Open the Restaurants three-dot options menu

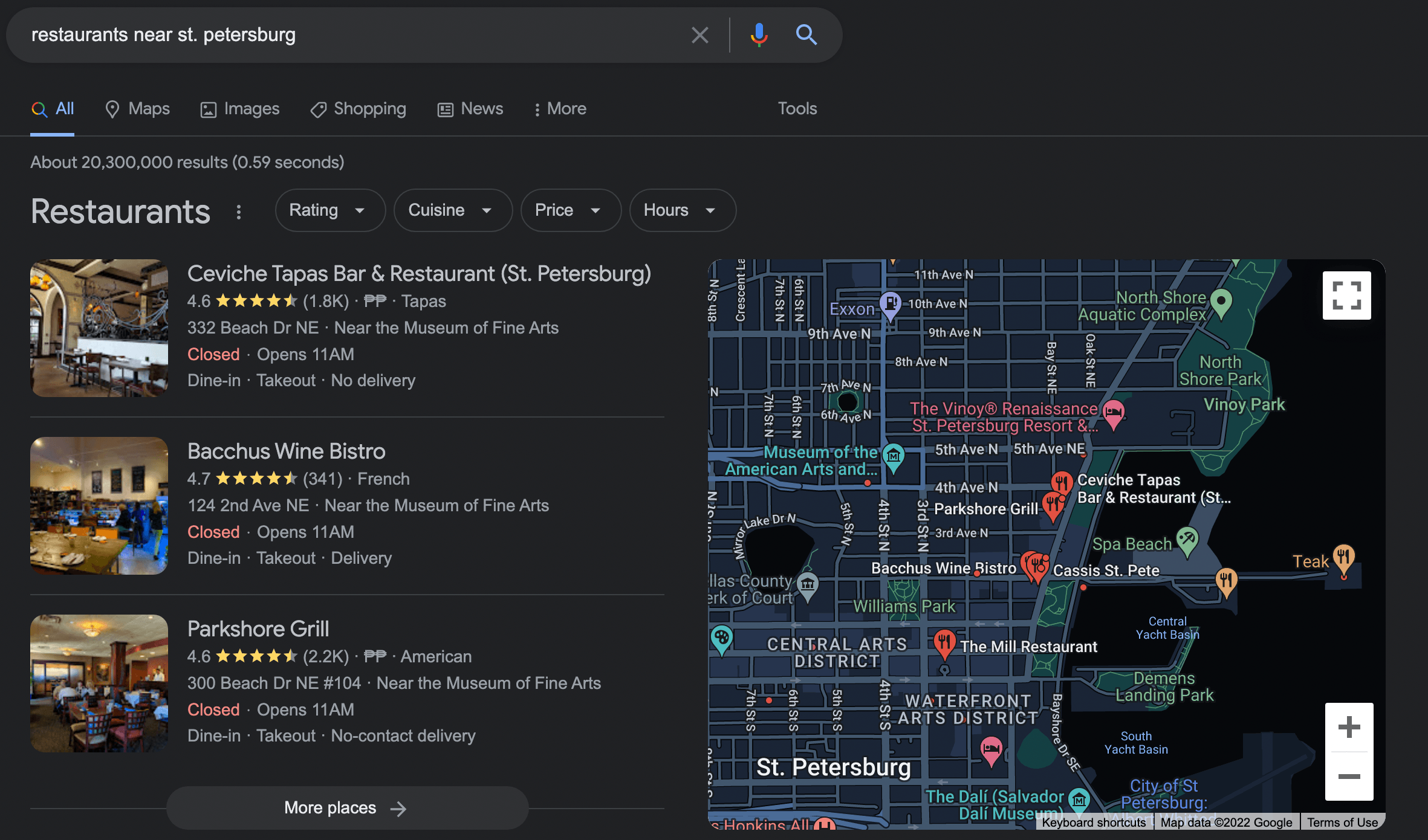pyautogui.click(x=239, y=212)
